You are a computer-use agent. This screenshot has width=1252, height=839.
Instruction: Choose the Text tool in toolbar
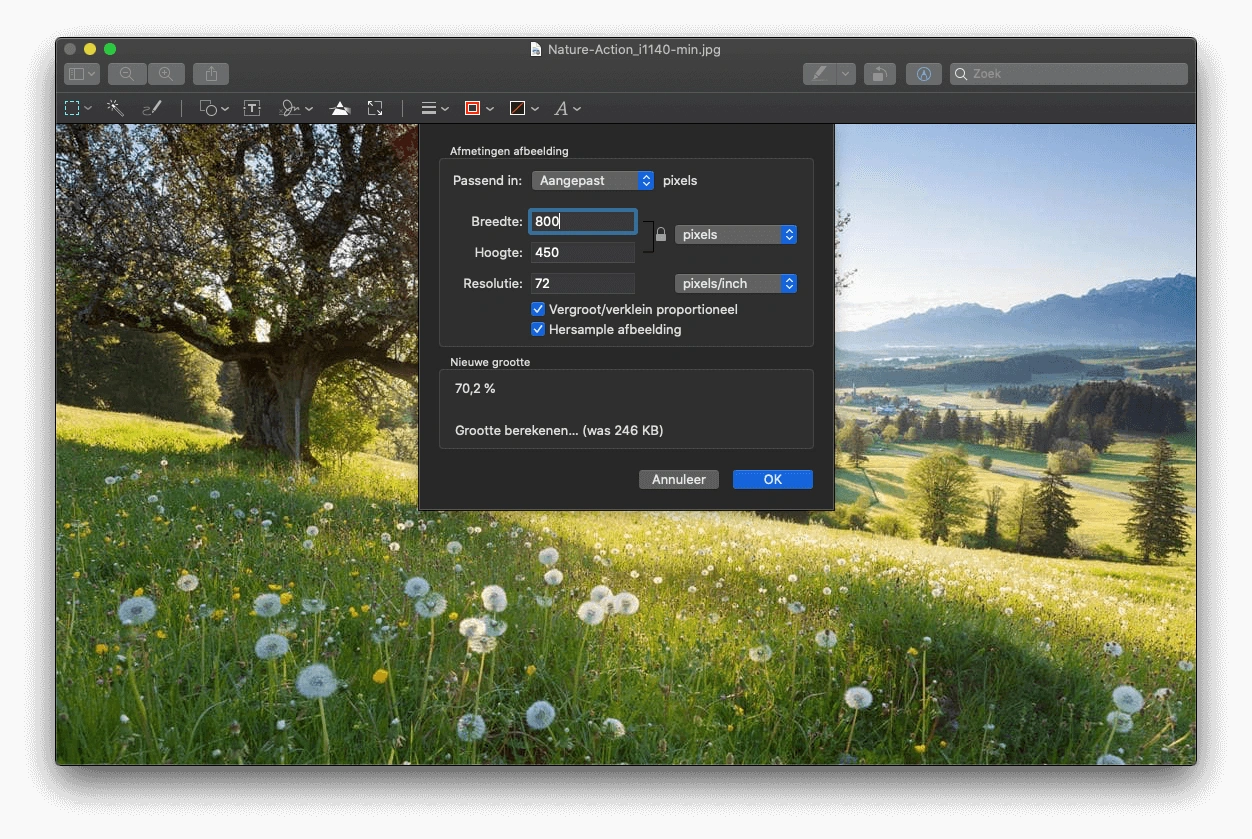pos(252,108)
